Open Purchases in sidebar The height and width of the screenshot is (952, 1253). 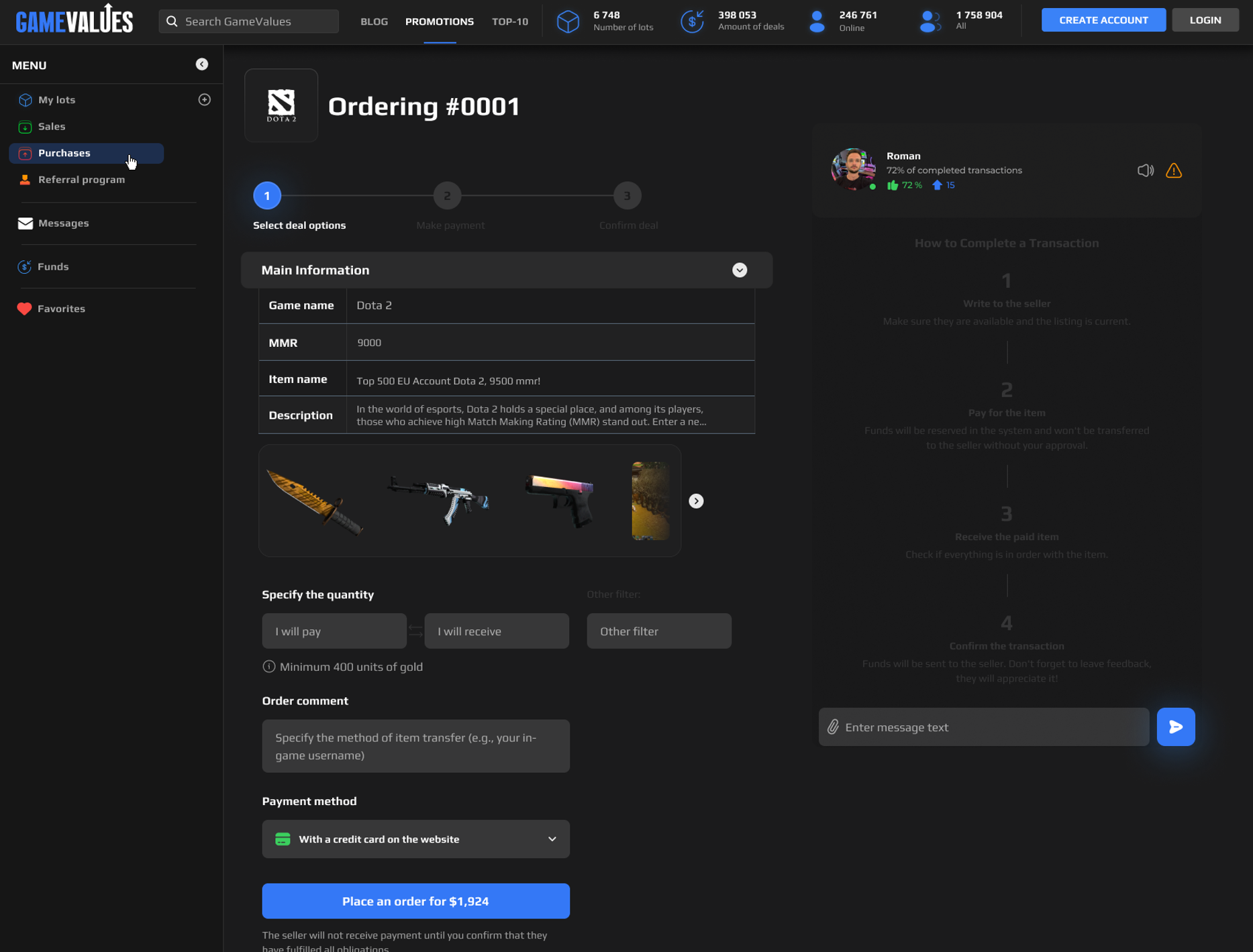coord(87,153)
